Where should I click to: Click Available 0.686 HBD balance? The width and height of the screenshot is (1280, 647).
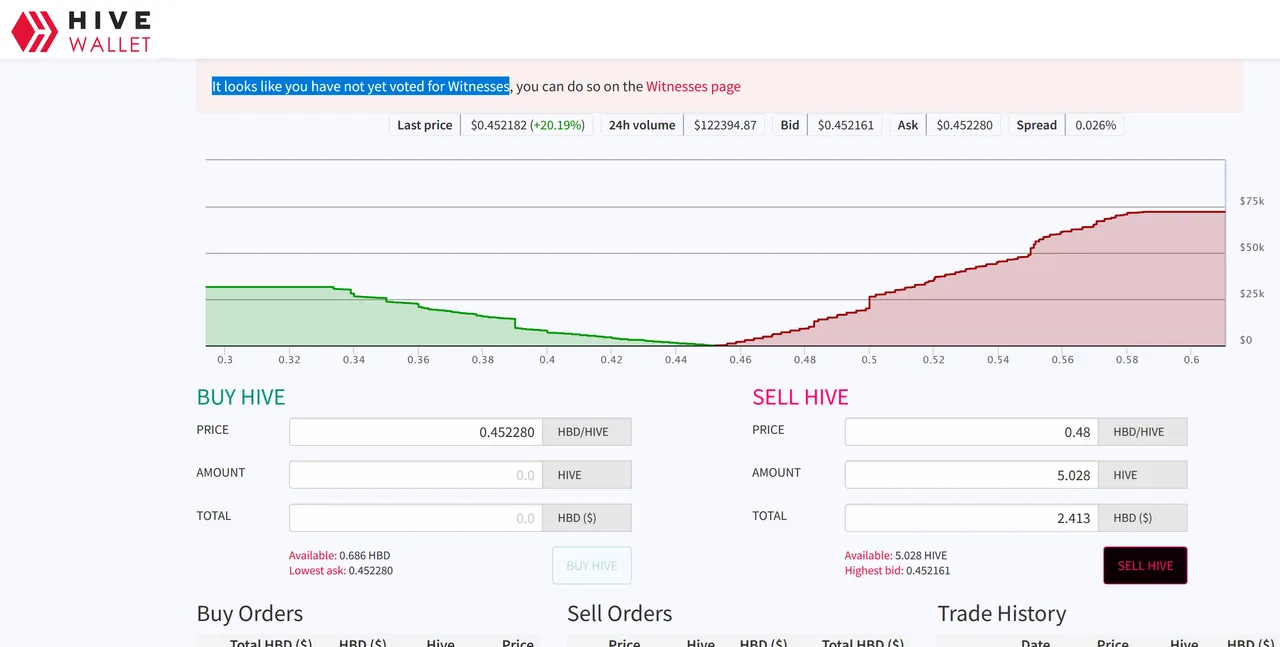pos(340,555)
